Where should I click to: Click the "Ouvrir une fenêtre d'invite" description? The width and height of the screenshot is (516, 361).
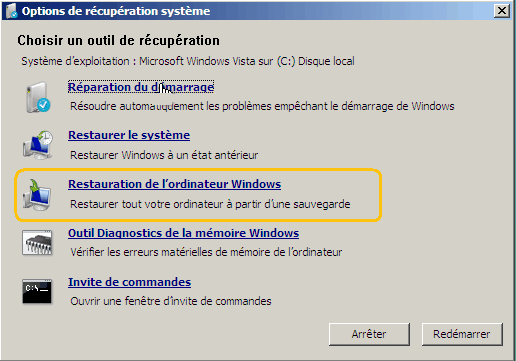(171, 301)
